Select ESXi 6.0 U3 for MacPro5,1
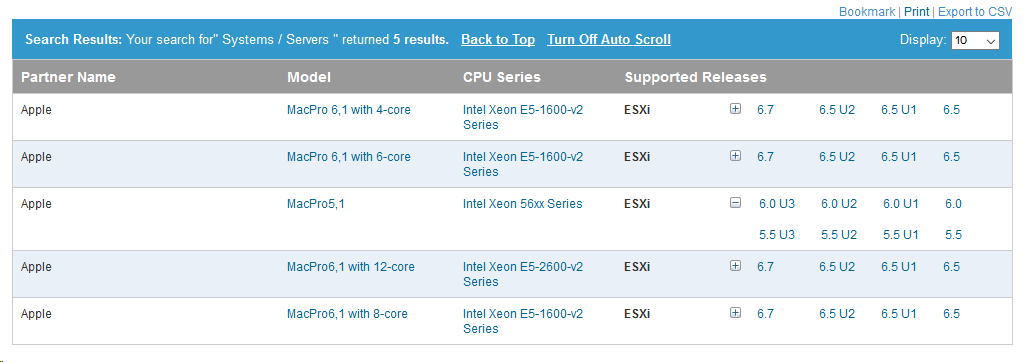Screen dimensions: 1025x362 777,204
